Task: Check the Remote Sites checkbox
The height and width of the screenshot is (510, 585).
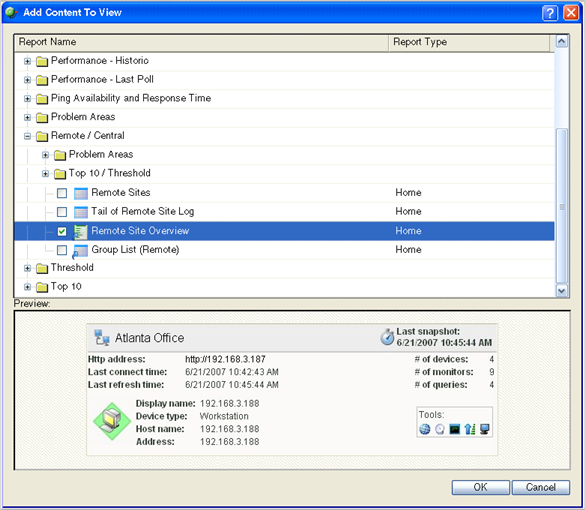Action: pyautogui.click(x=62, y=193)
